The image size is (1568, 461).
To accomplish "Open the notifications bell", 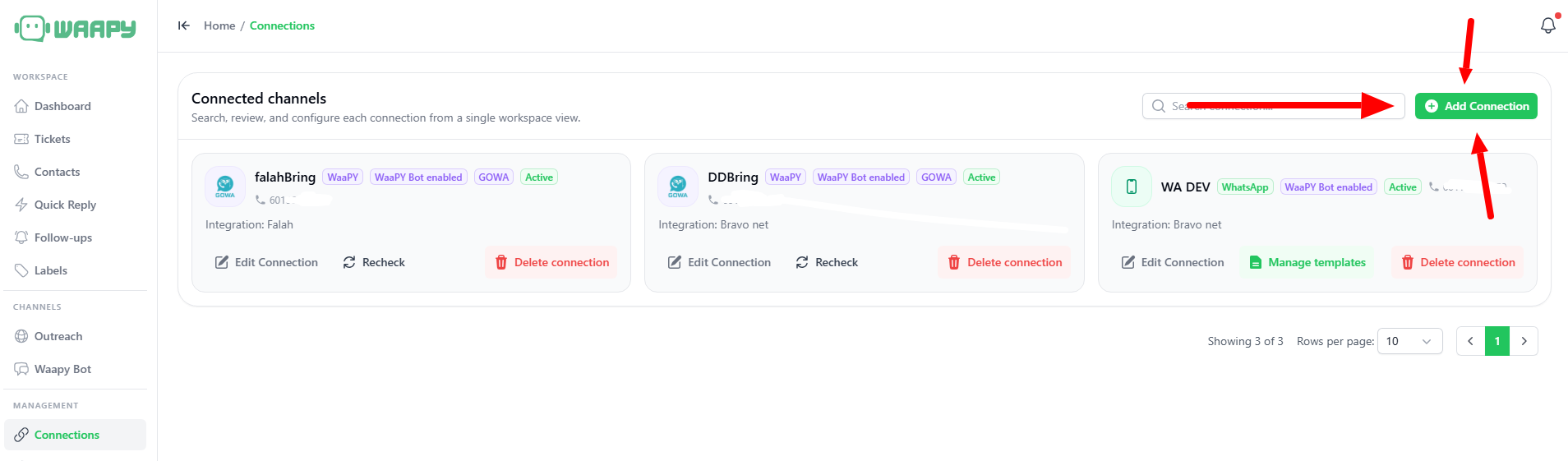I will click(1547, 25).
